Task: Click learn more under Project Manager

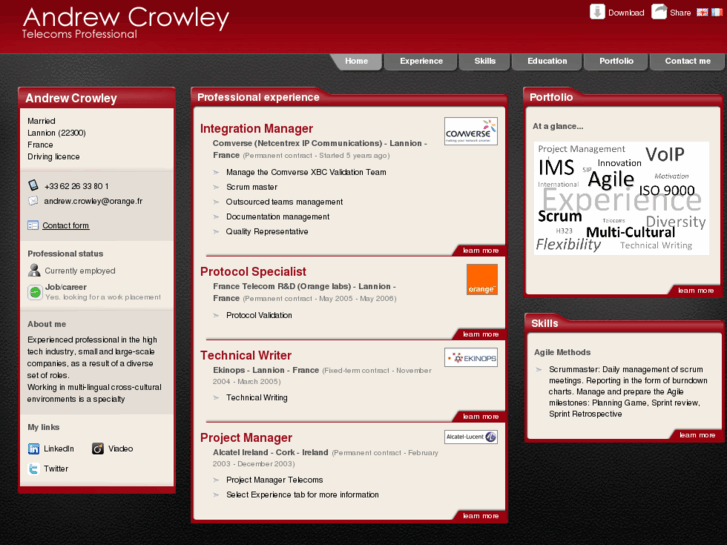Action: (480, 516)
